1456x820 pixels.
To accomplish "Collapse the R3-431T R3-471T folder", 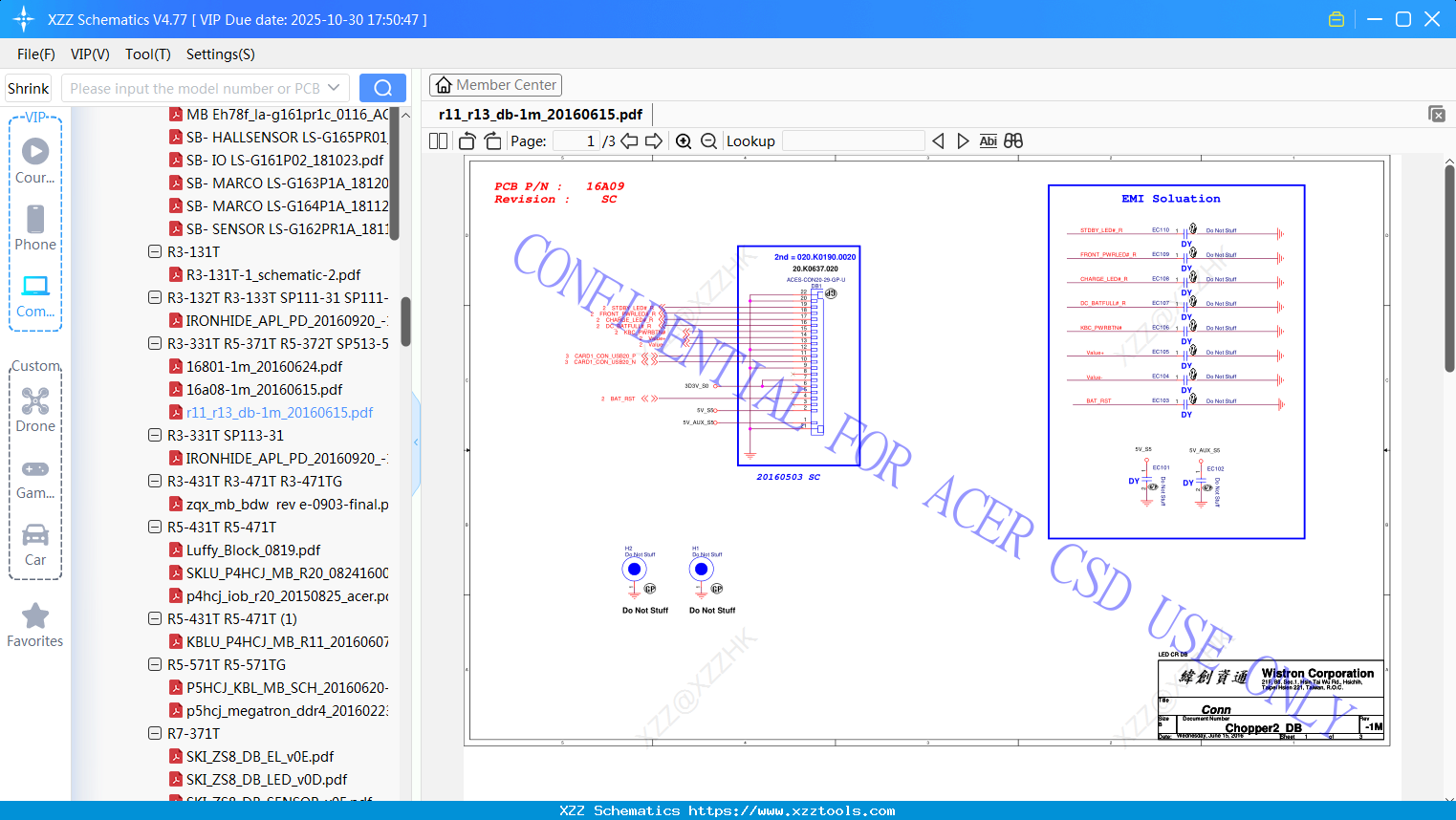I will 155,481.
